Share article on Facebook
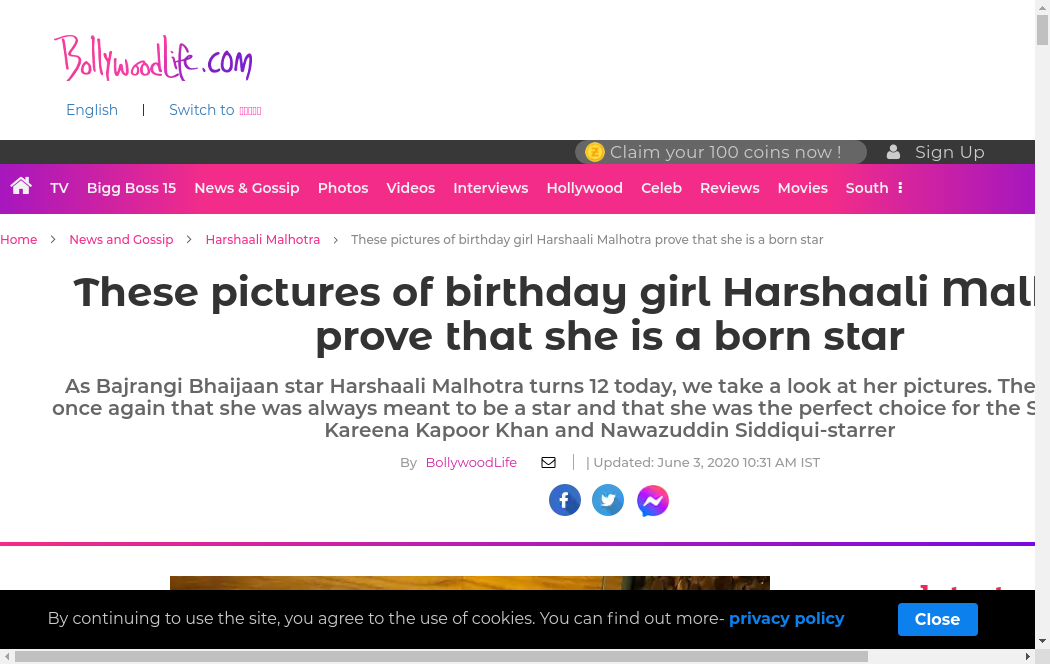1050x664 pixels. [565, 500]
